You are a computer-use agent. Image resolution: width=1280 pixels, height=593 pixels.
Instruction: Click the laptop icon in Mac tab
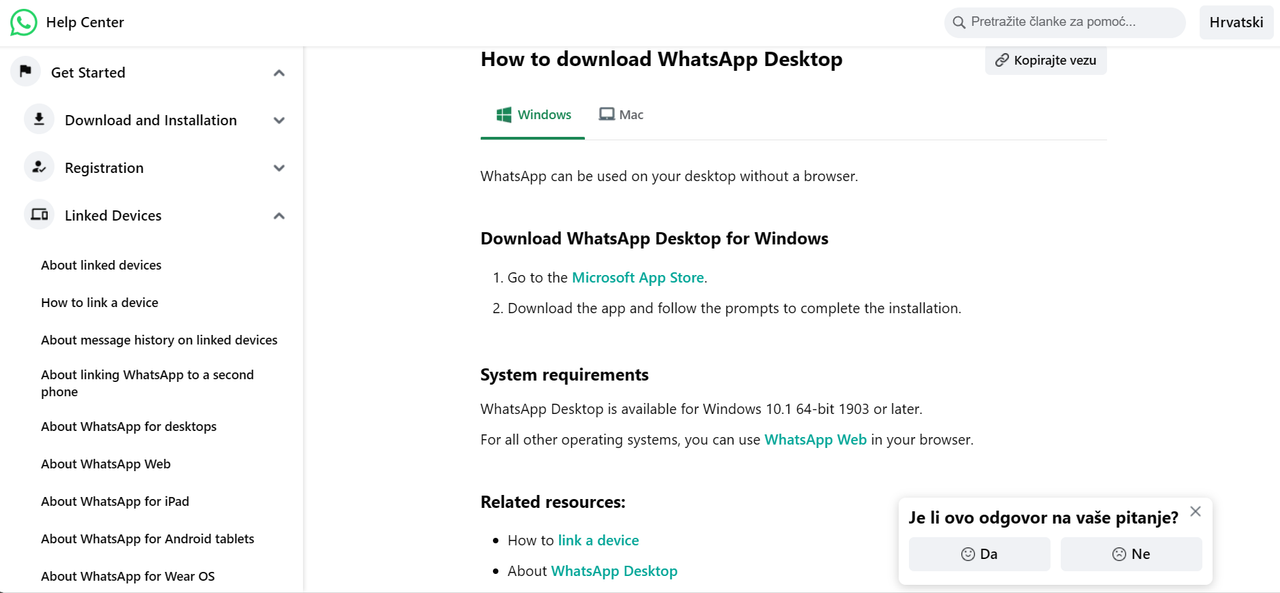tap(606, 115)
